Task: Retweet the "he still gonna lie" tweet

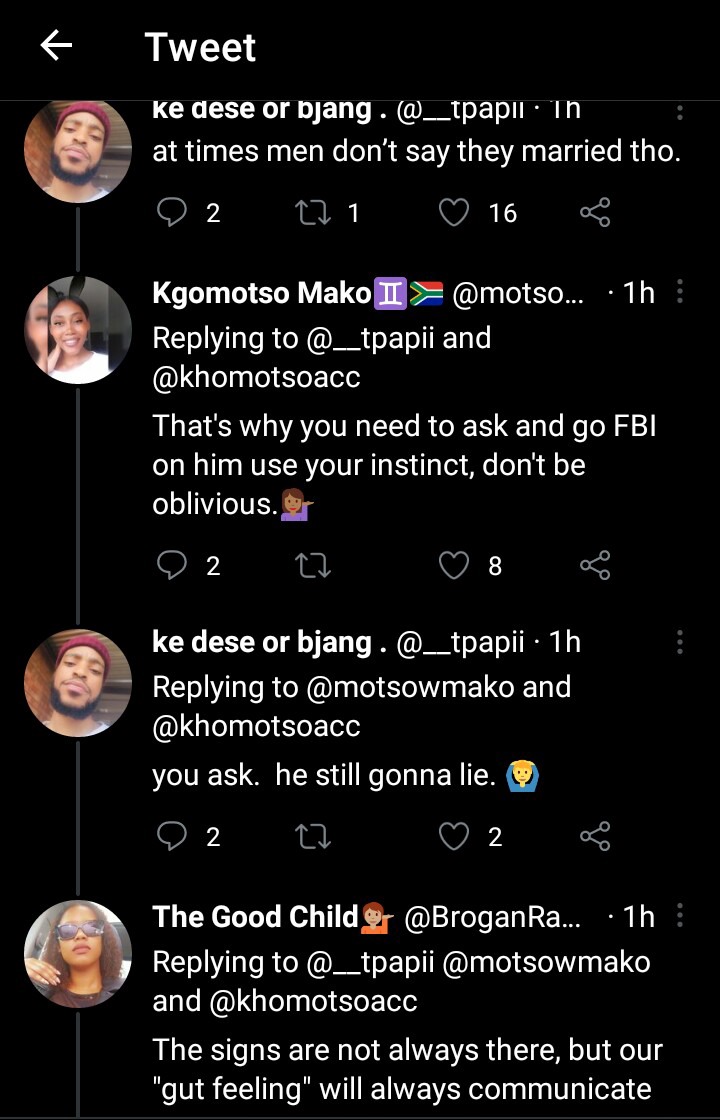Action: coord(314,836)
